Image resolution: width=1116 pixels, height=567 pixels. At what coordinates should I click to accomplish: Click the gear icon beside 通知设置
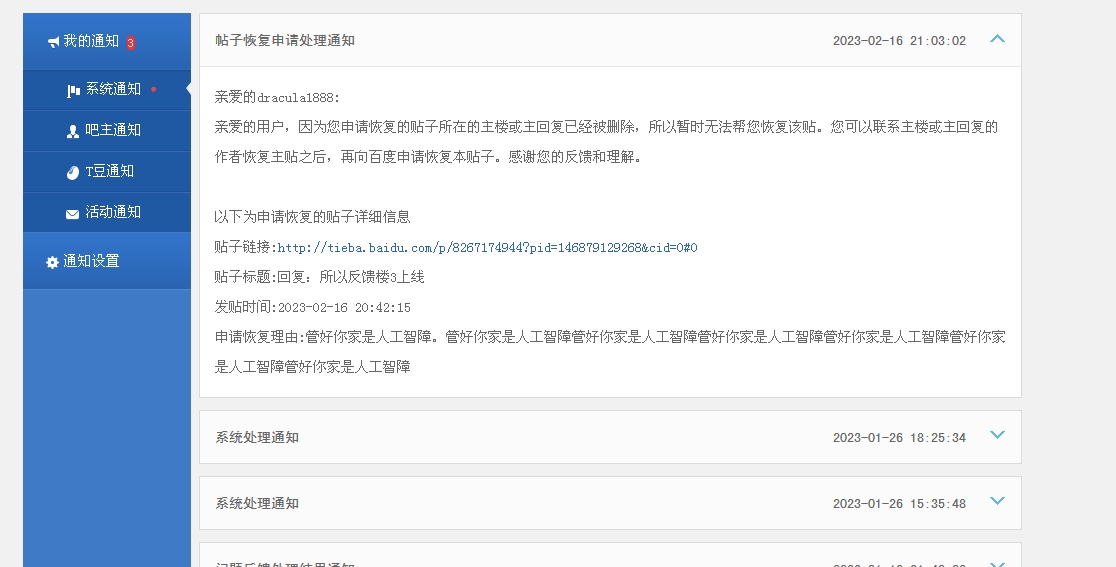click(52, 262)
